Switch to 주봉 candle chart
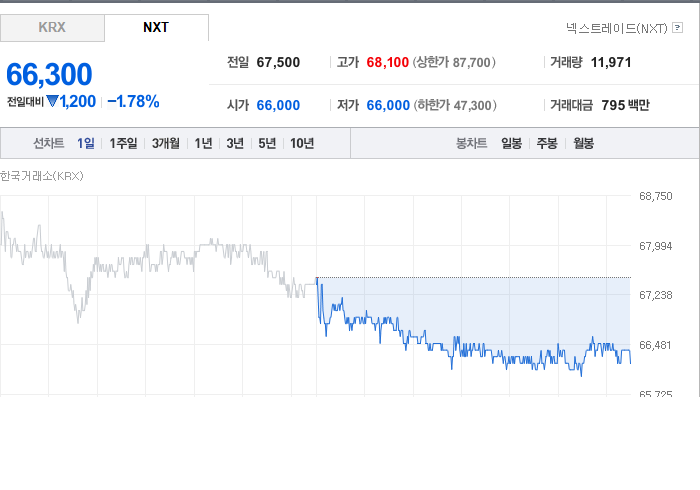 547,143
